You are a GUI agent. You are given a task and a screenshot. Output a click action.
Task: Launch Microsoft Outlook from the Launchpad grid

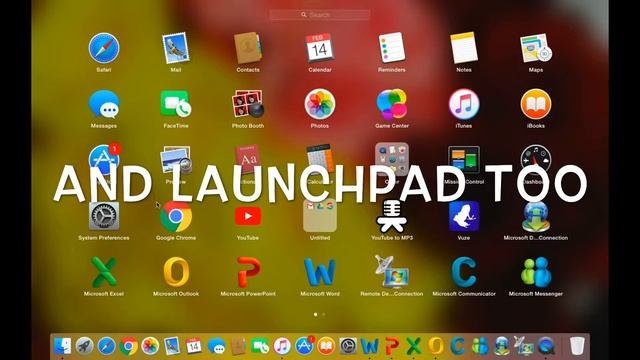tap(176, 272)
